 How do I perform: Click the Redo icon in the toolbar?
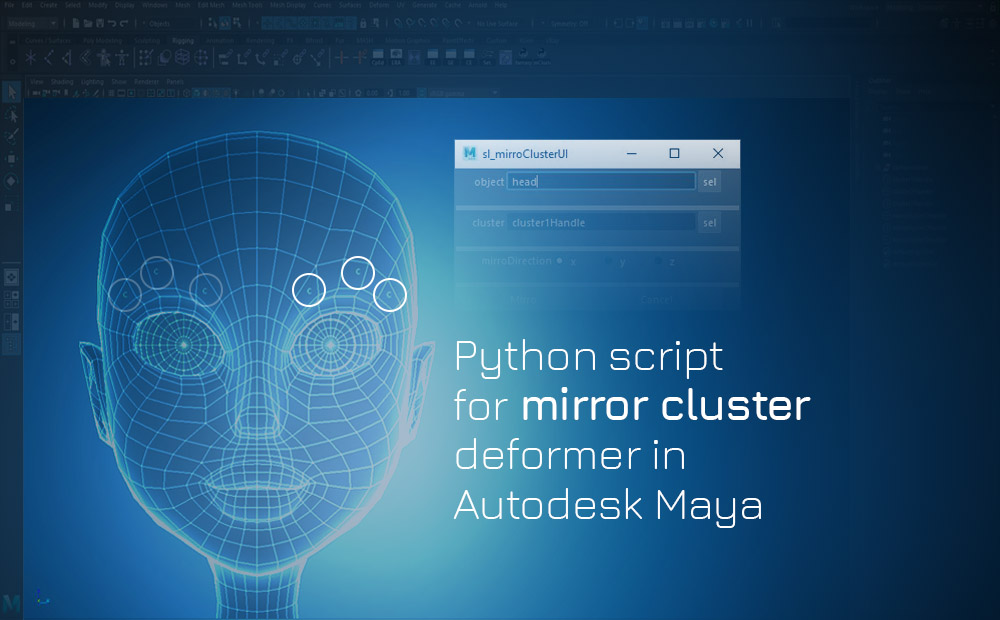(x=124, y=22)
